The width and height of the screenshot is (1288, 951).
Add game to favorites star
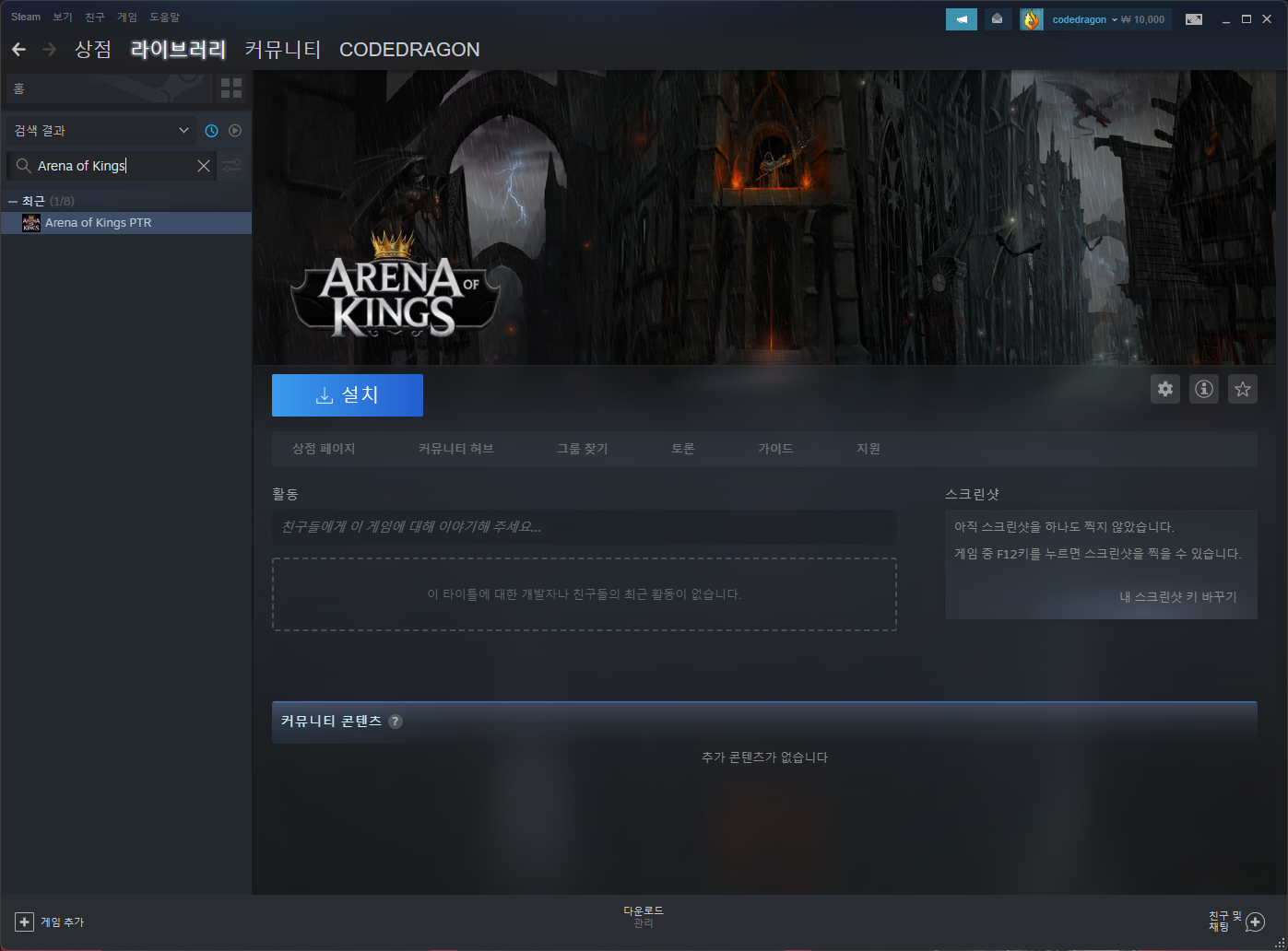pos(1243,389)
